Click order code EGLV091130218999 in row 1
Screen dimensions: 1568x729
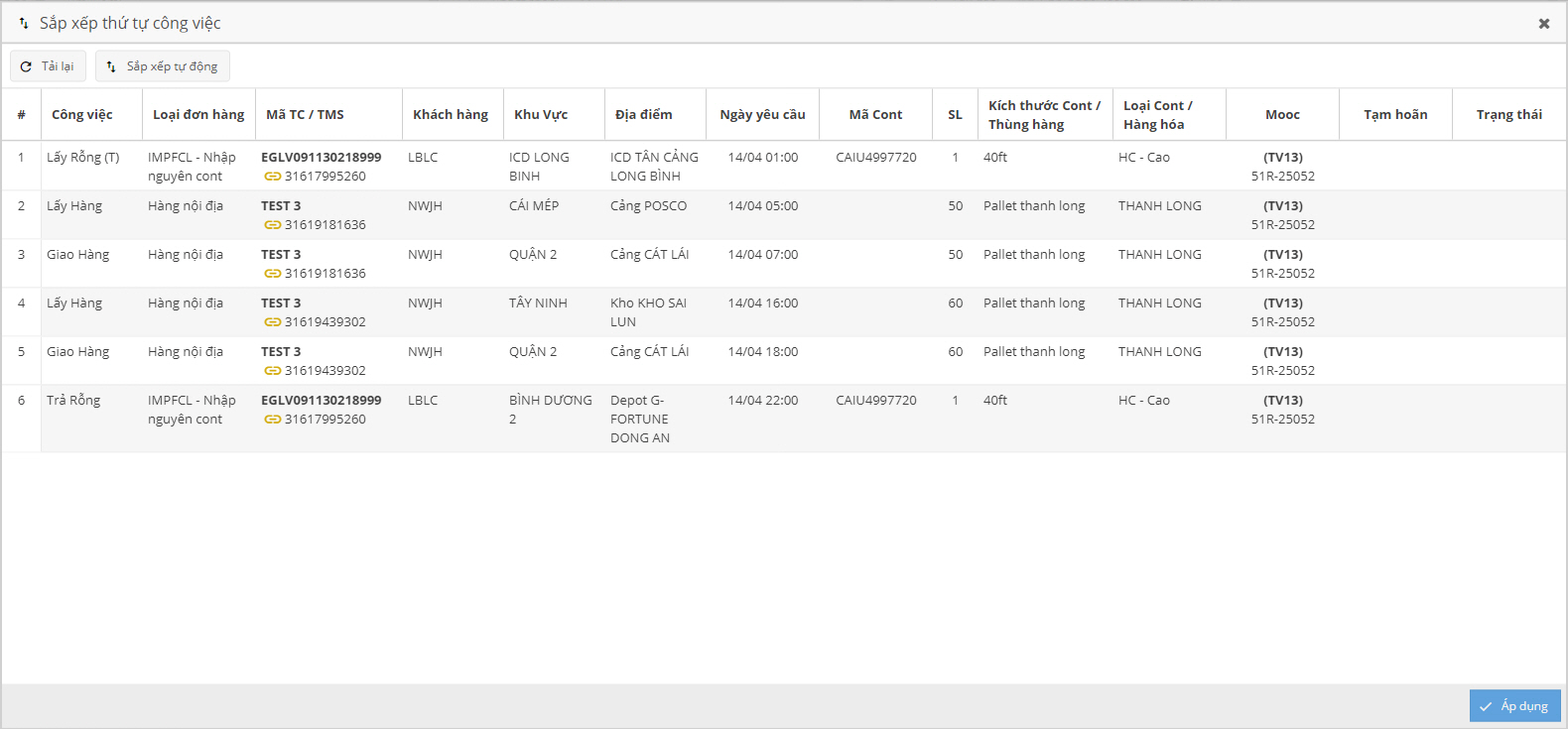click(321, 158)
